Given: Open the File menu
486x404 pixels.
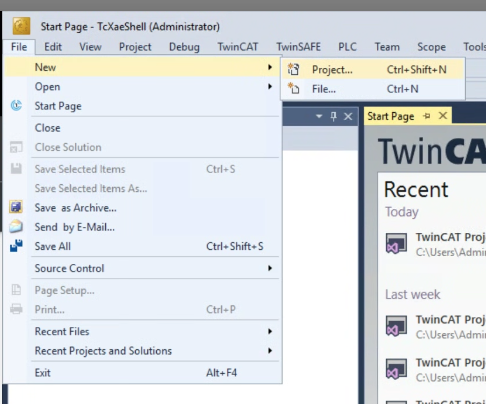Looking at the screenshot, I should pos(19,47).
